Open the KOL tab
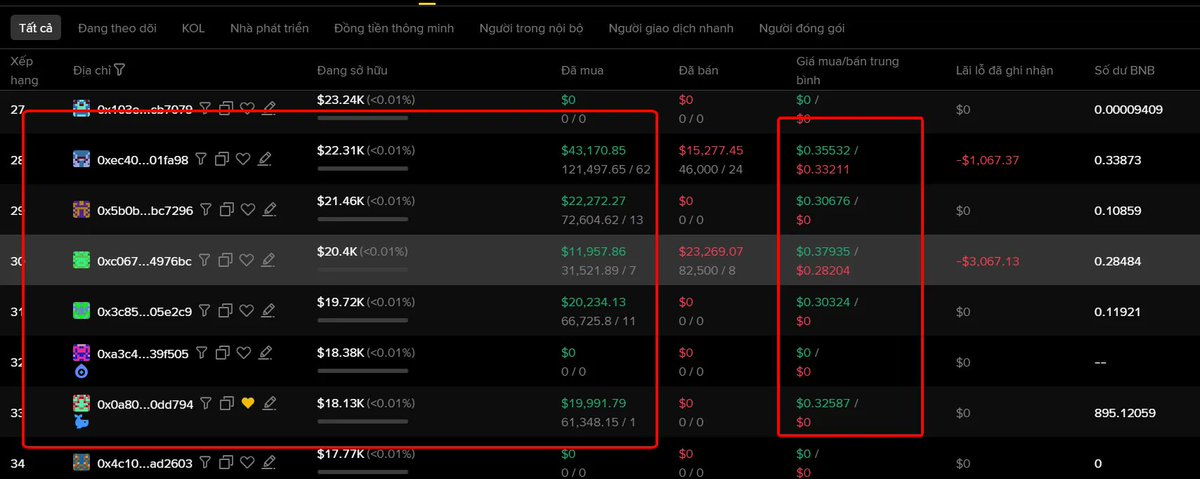The width and height of the screenshot is (1200, 479). [193, 28]
